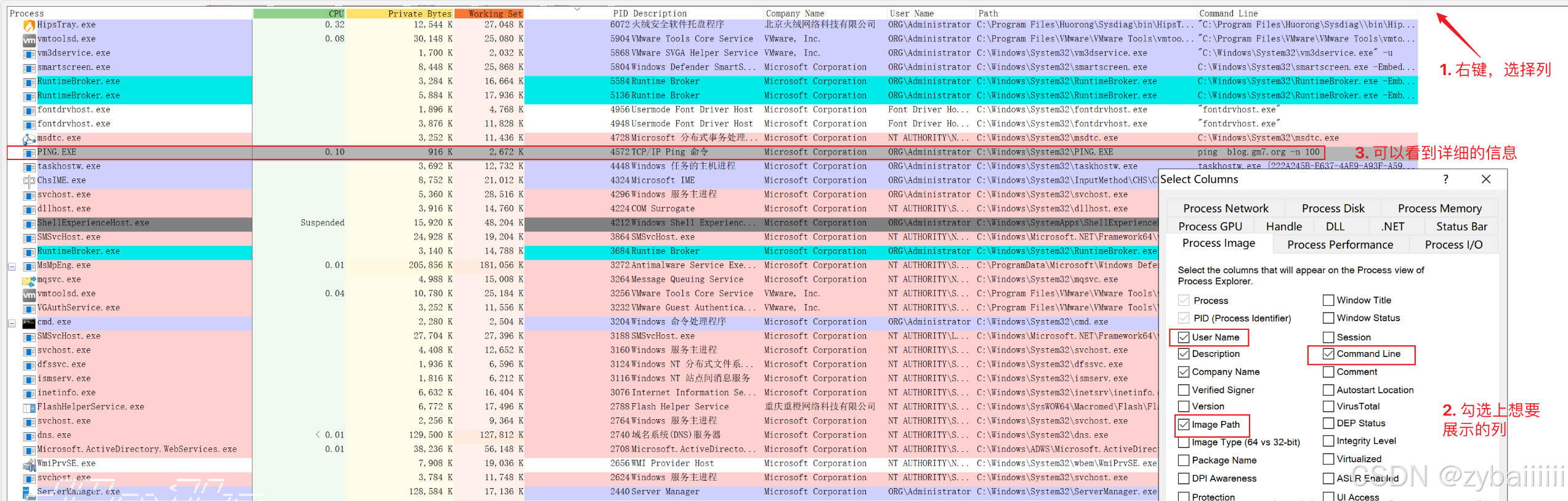Click the dllhost.exe process icon
The height and width of the screenshot is (501, 1568).
click(x=29, y=209)
